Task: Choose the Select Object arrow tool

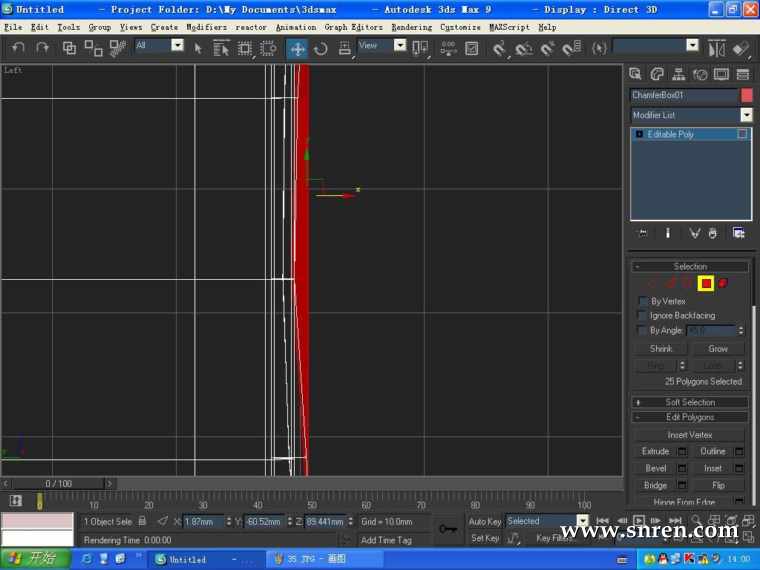Action: [x=198, y=48]
